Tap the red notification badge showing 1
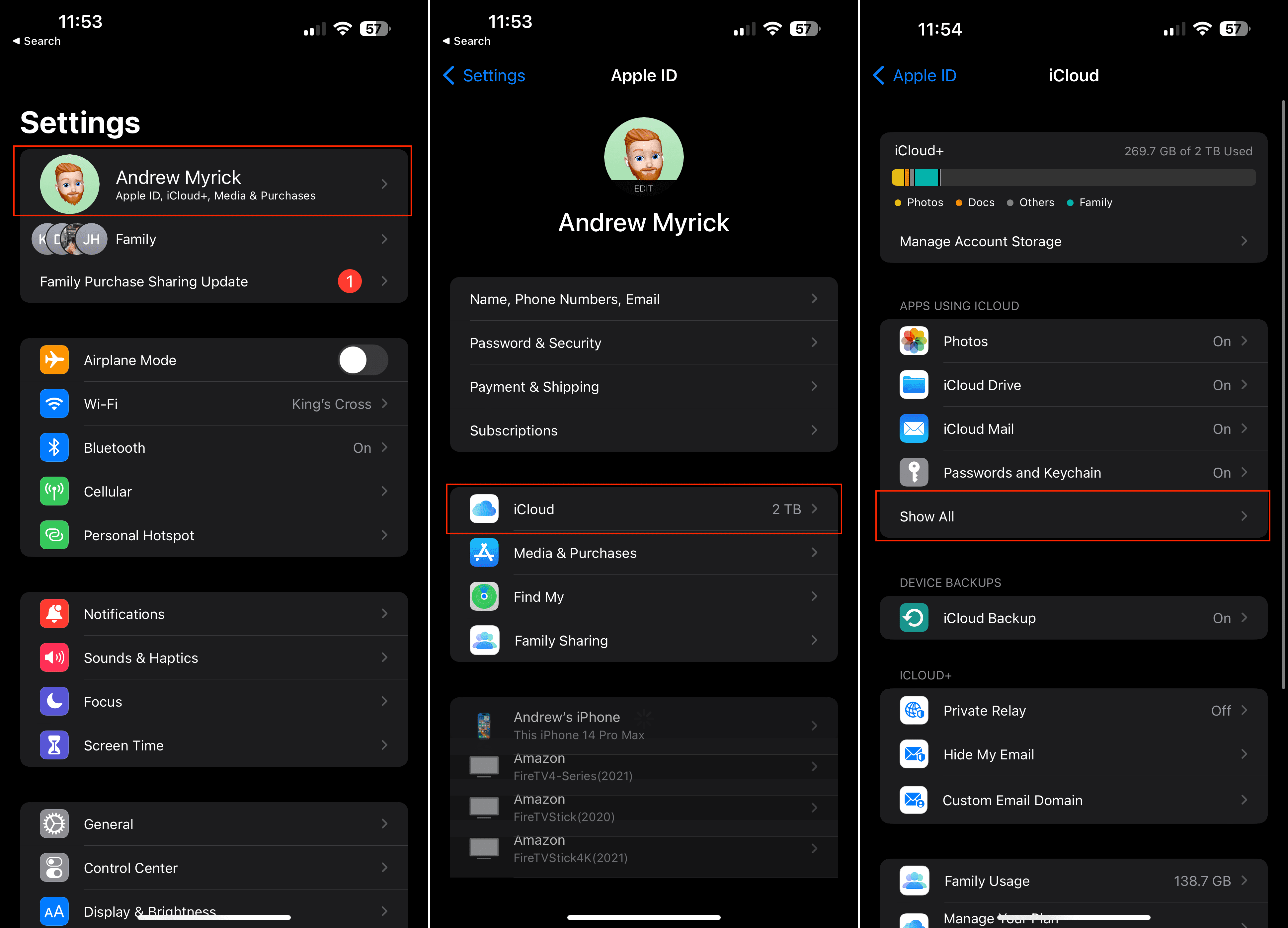 tap(350, 281)
